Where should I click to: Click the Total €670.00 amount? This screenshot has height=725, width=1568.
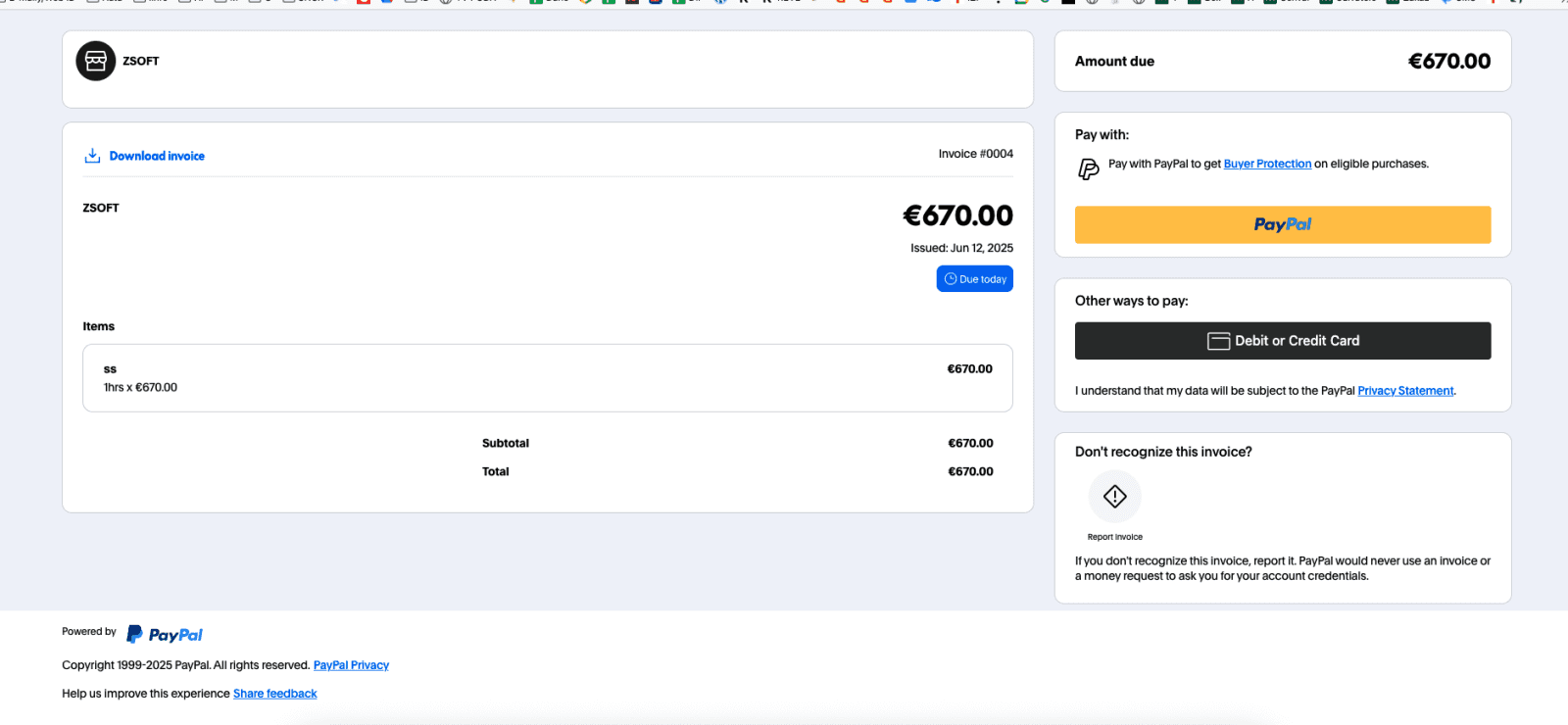(x=970, y=471)
